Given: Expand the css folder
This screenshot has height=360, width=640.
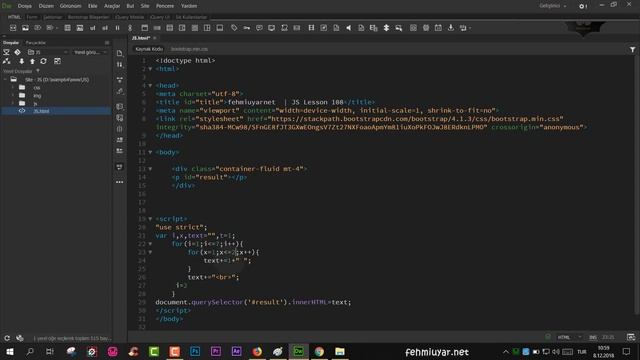Looking at the screenshot, I should pos(13,87).
